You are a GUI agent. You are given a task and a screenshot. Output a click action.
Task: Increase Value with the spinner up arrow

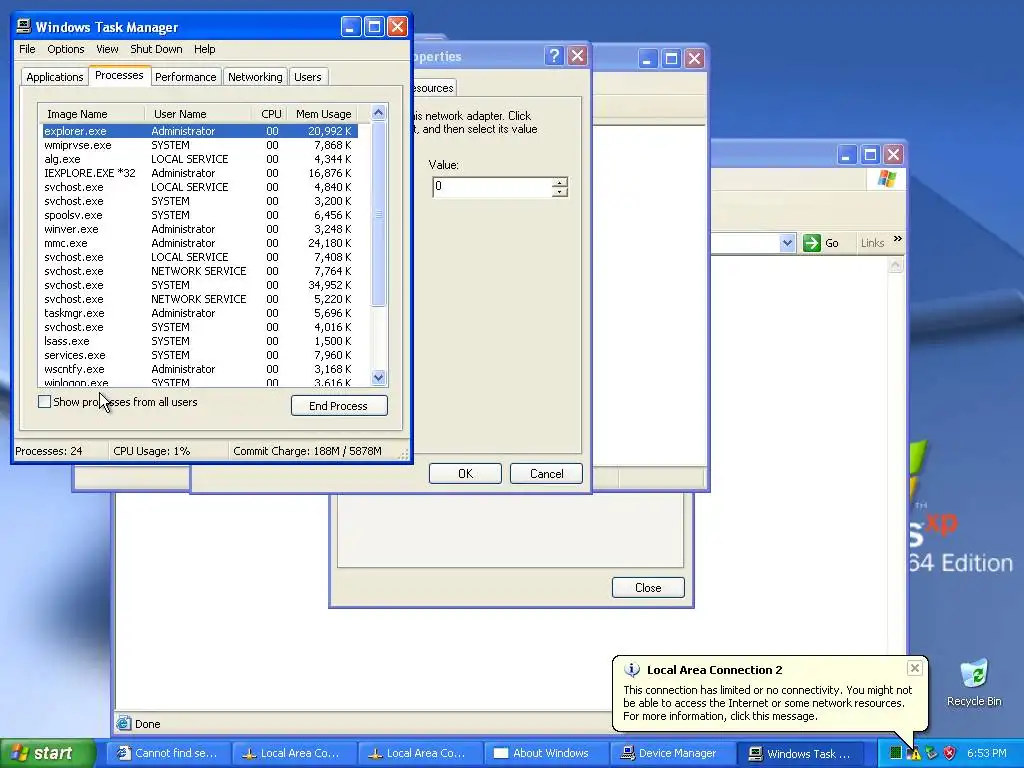coord(560,182)
